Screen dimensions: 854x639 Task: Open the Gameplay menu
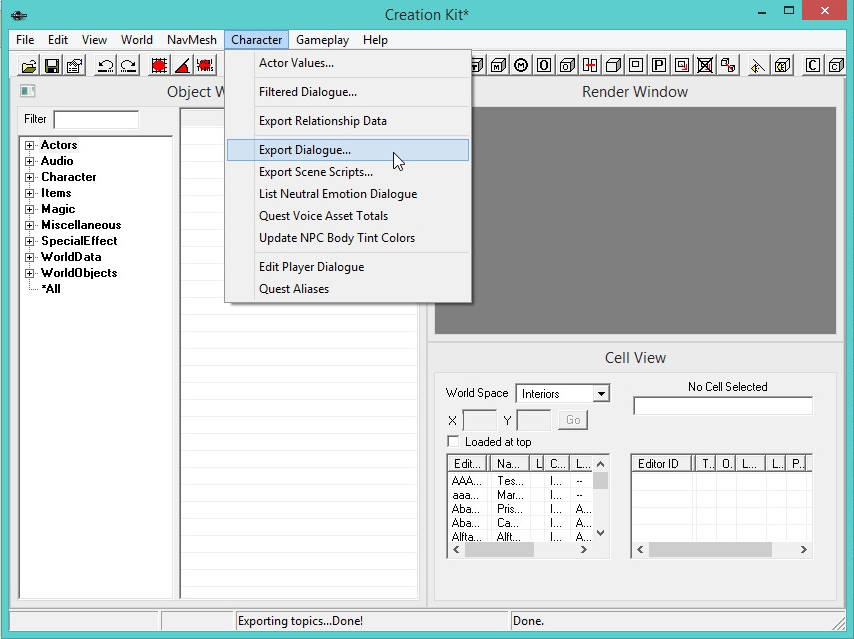[x=322, y=40]
